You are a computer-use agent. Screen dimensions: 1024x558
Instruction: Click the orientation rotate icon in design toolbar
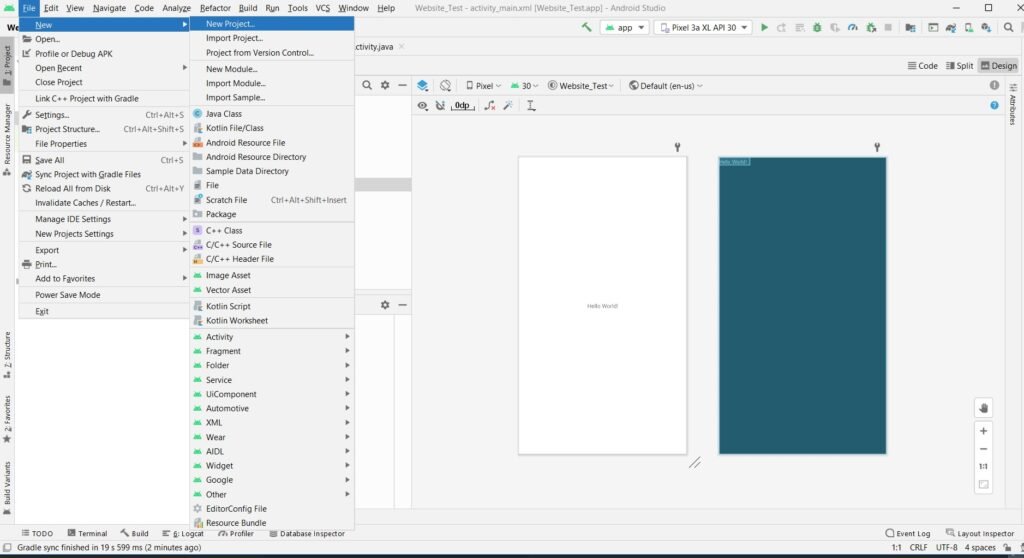point(445,86)
